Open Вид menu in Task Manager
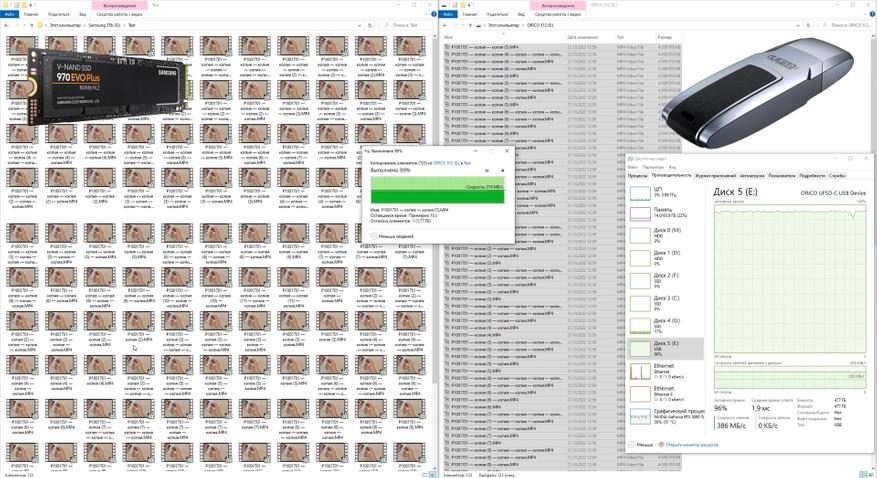Viewport: 877px width, 478px height. [672, 167]
